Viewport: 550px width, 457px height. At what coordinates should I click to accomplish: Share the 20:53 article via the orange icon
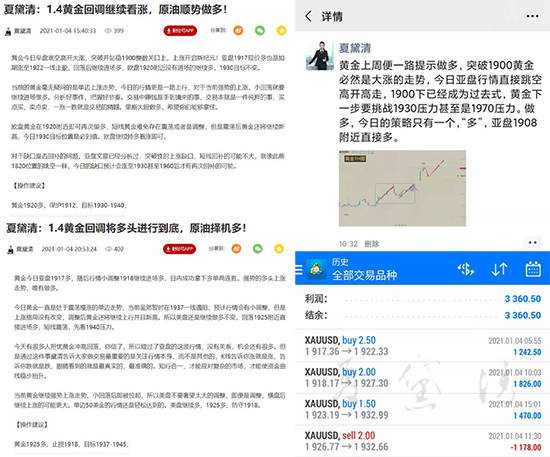236,249
